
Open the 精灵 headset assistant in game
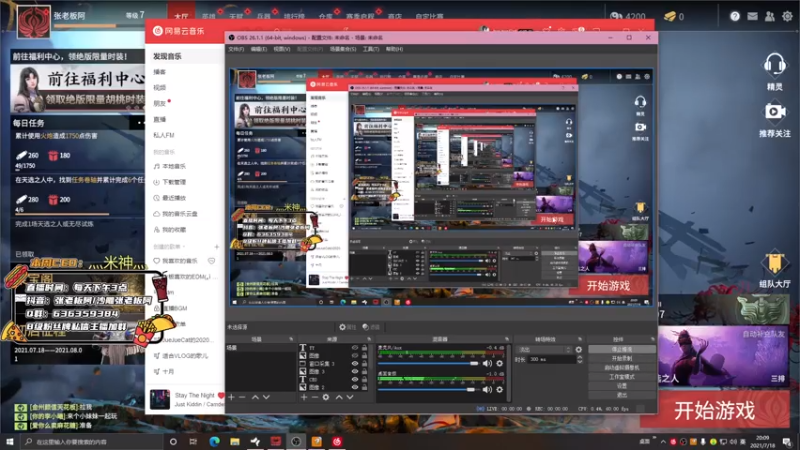click(774, 65)
